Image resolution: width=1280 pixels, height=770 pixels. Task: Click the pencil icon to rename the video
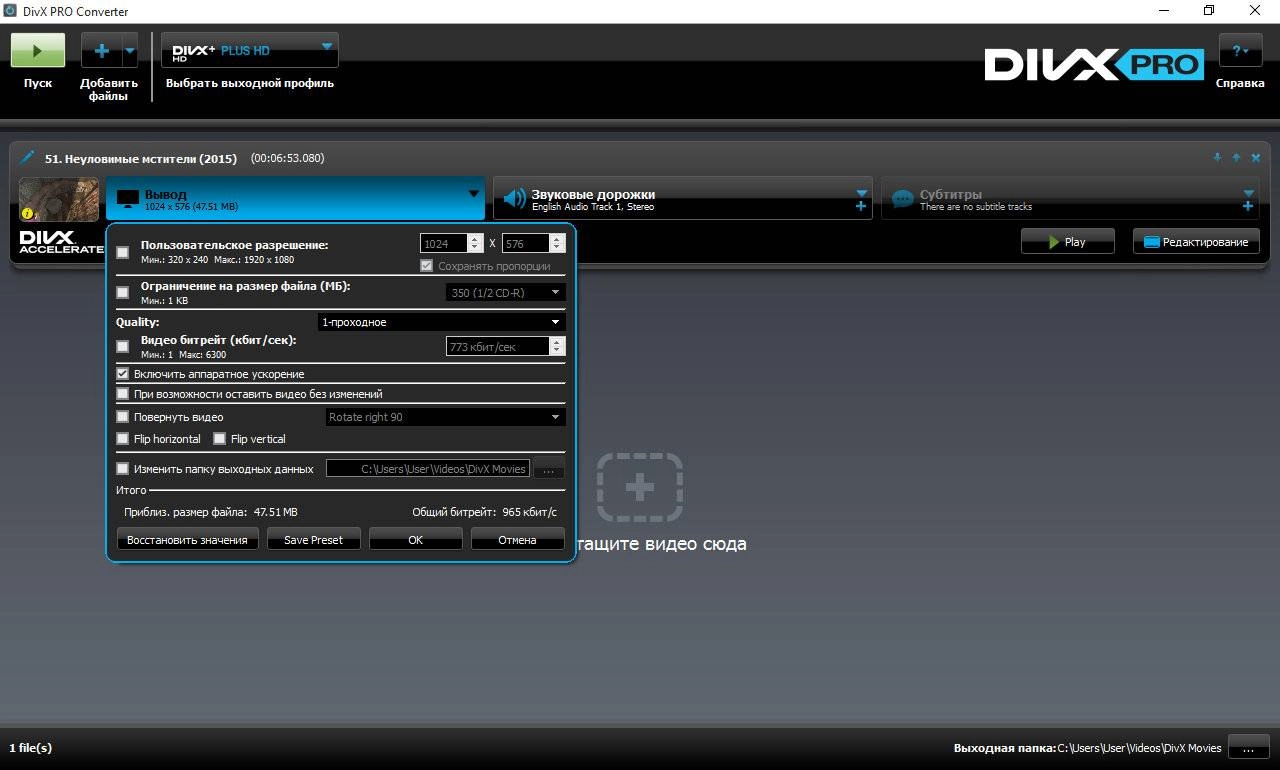(x=27, y=158)
